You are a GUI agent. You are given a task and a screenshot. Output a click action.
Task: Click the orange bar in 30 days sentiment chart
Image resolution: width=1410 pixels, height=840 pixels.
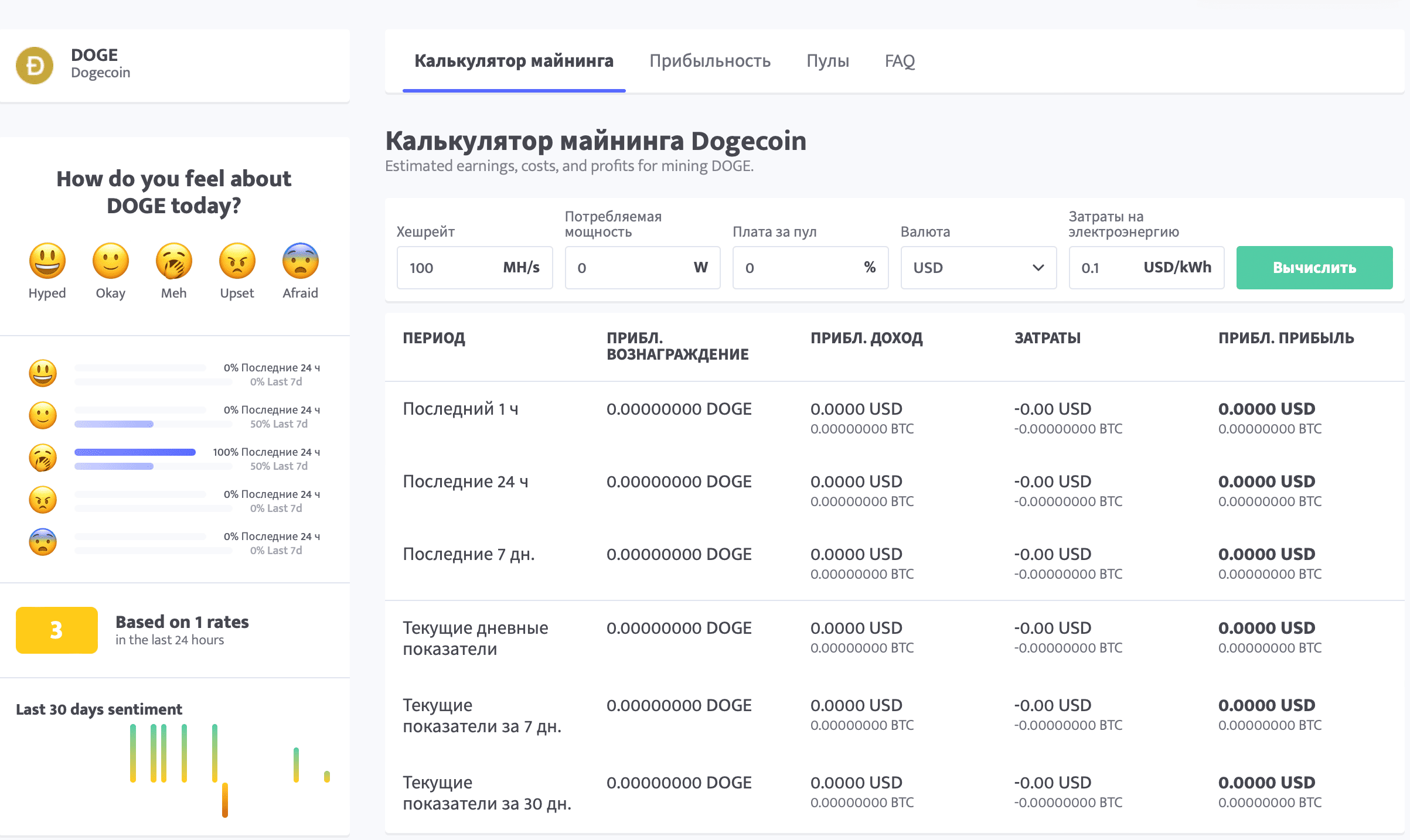225,800
